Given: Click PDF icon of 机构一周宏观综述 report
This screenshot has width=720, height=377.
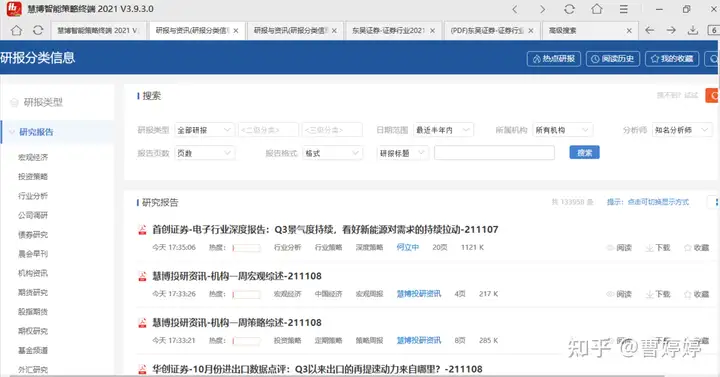Looking at the screenshot, I should pos(142,276).
